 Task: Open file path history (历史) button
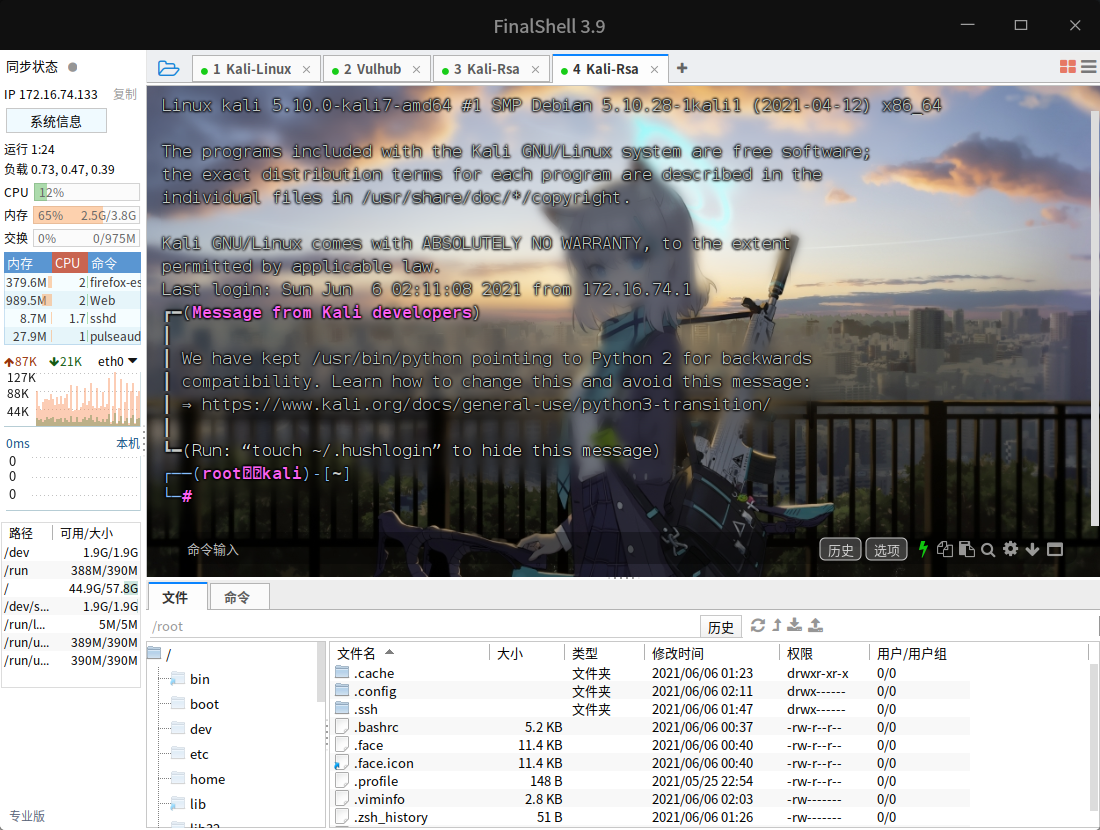[721, 627]
